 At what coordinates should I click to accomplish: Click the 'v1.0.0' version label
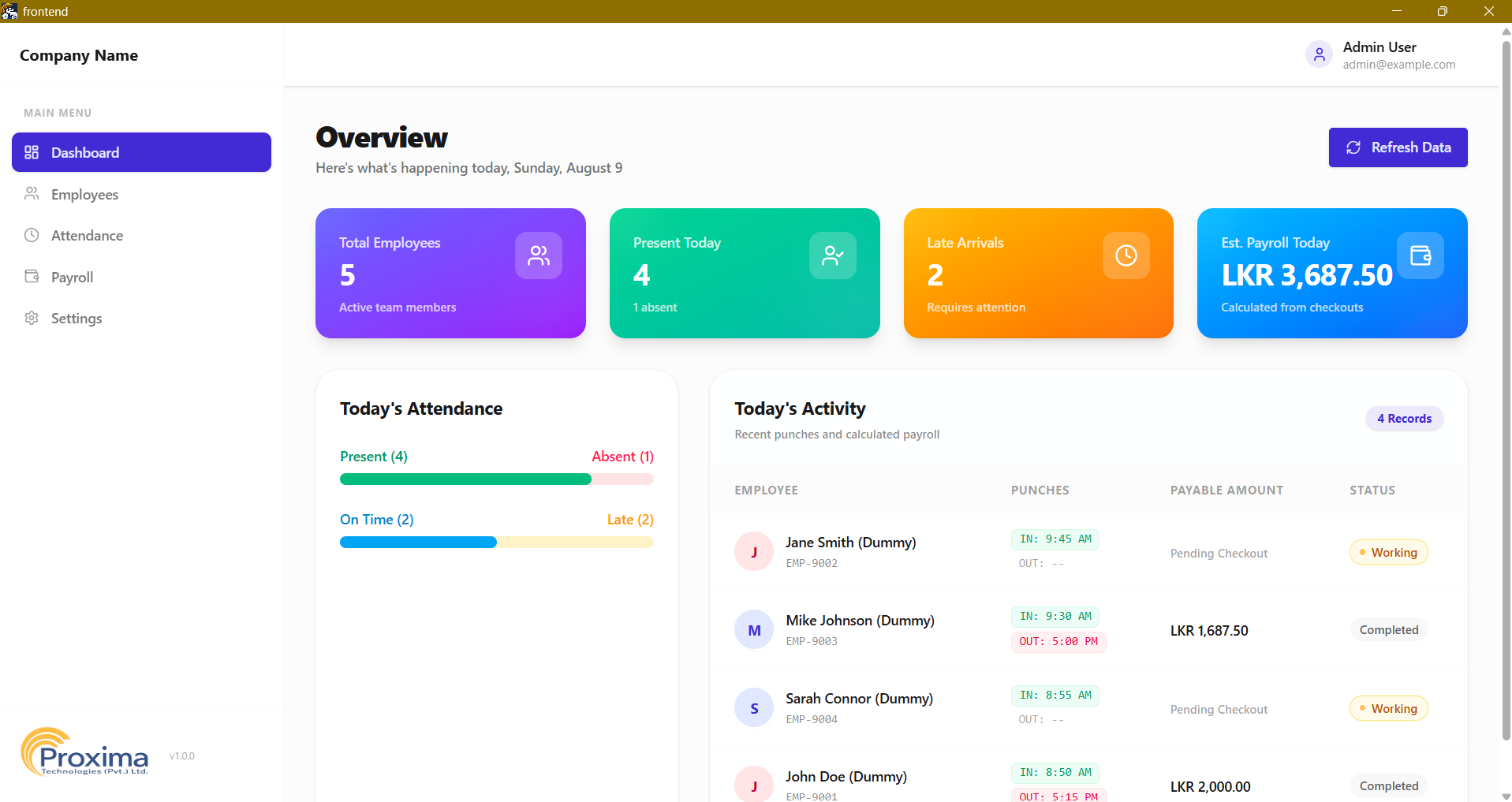pyautogui.click(x=182, y=755)
